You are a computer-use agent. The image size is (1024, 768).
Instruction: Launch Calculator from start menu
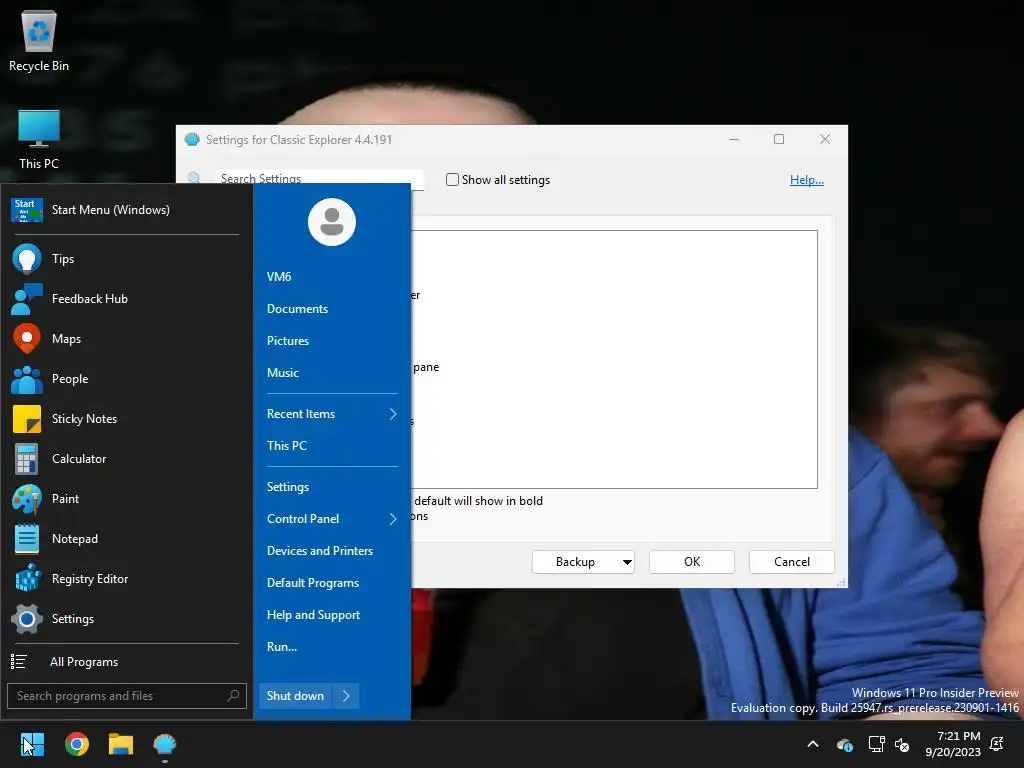pos(125,458)
